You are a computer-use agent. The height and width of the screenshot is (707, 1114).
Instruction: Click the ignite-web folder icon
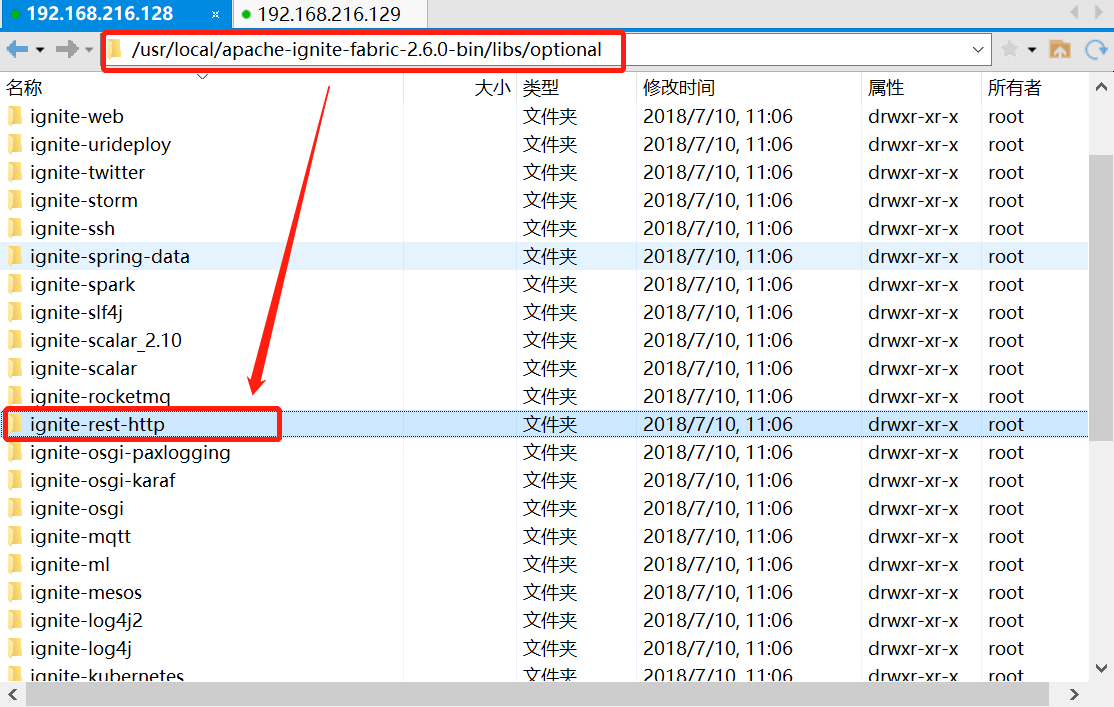pos(14,116)
